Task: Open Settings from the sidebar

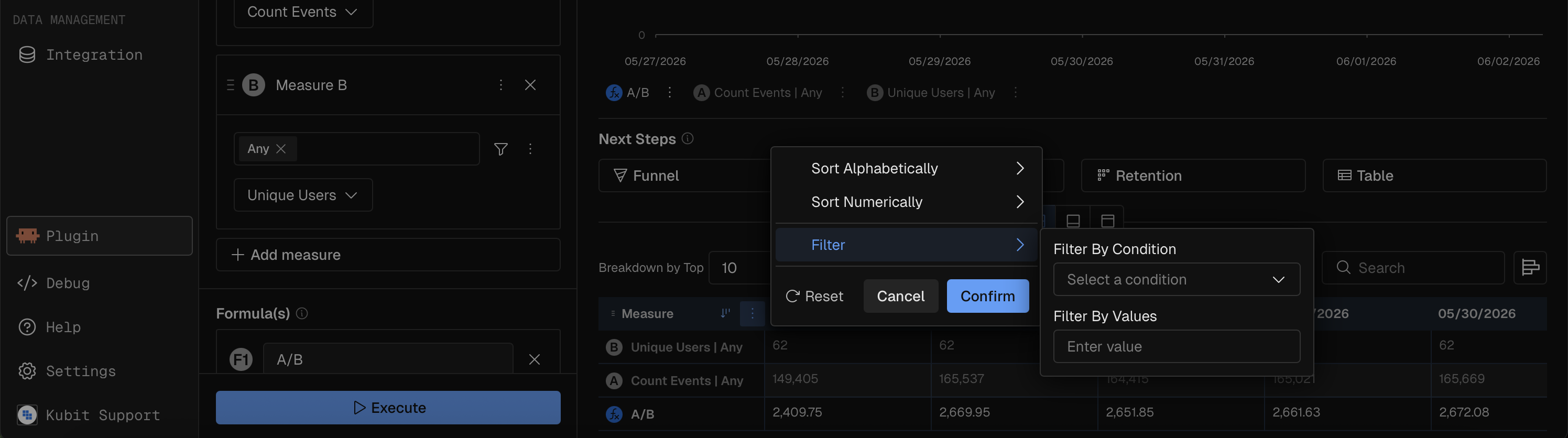Action: 67,370
